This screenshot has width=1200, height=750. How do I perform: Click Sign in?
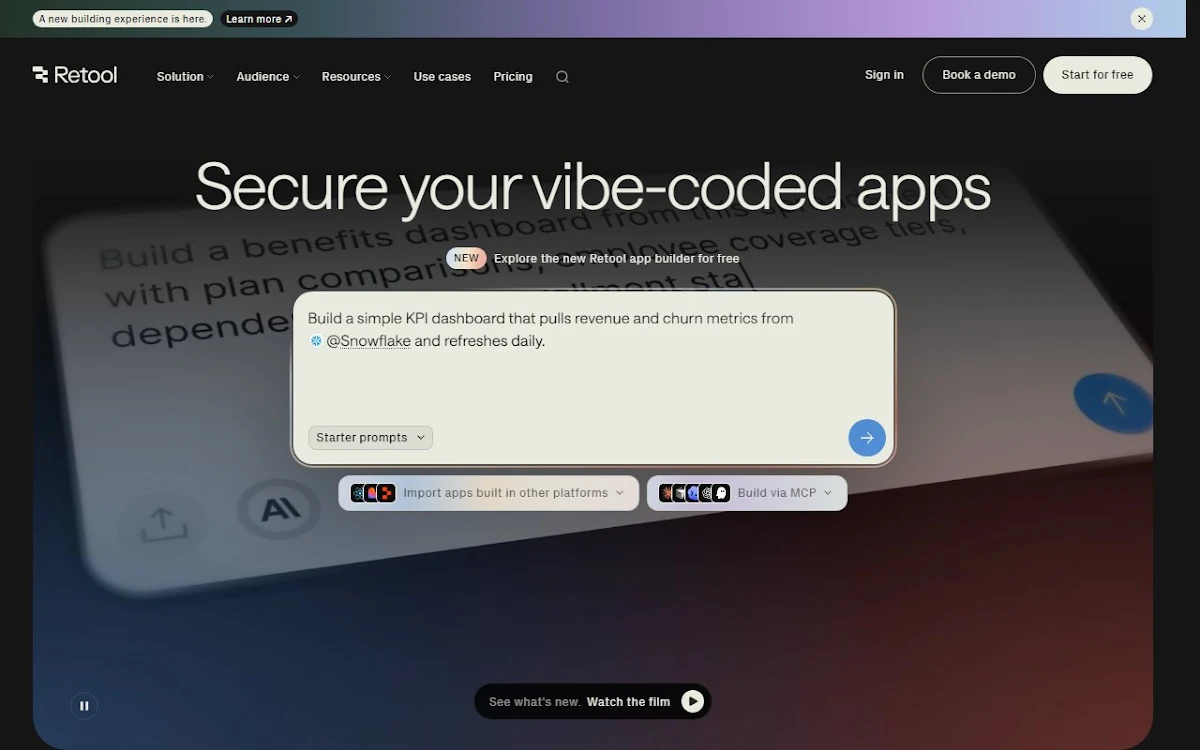tap(884, 75)
